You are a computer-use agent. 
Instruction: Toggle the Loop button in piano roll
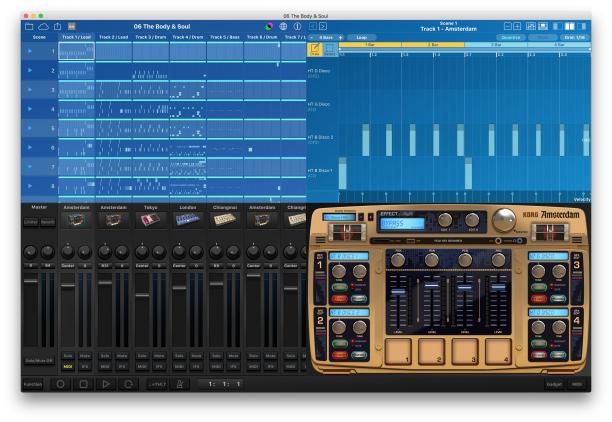click(361, 37)
